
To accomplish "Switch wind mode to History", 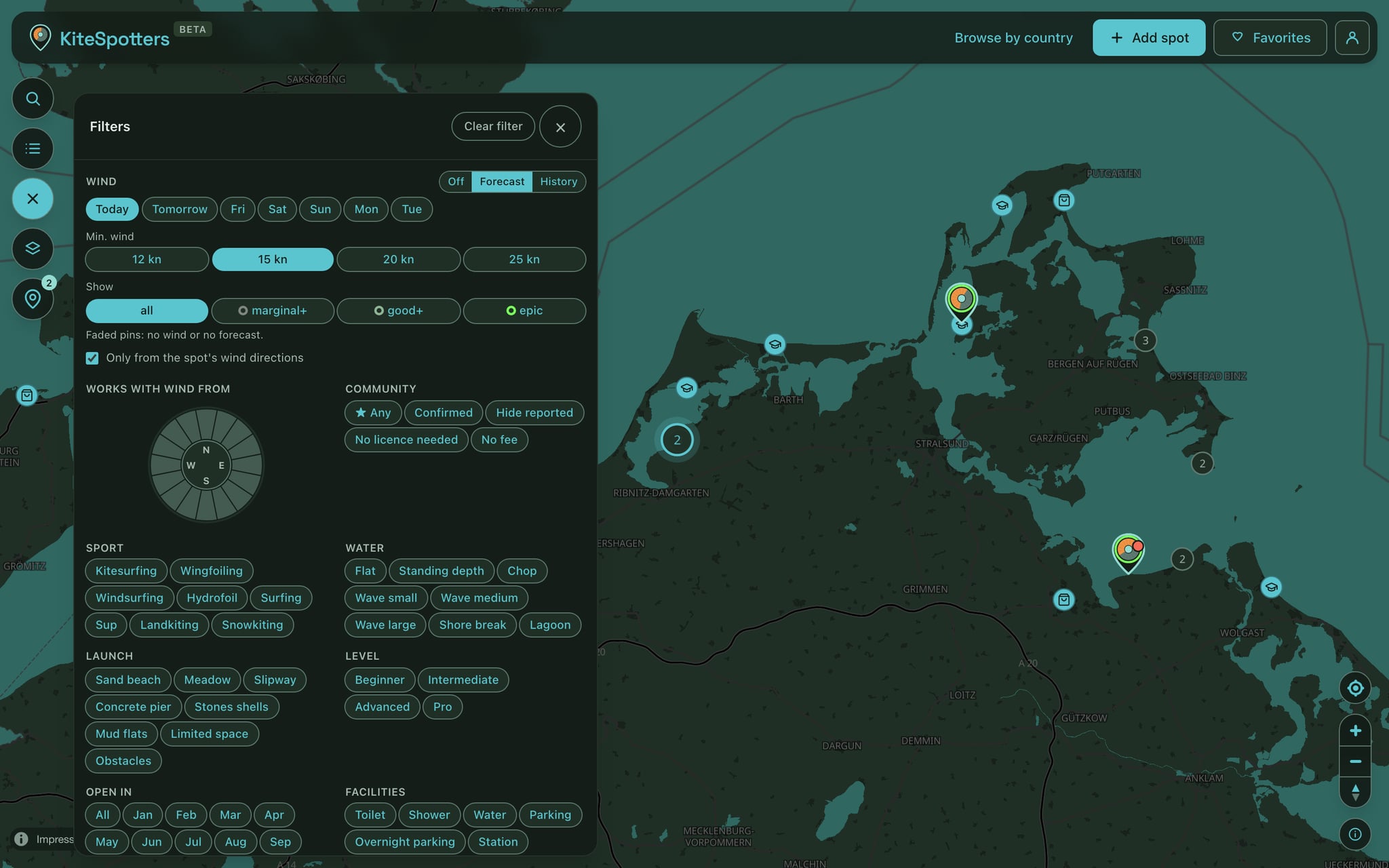I will pyautogui.click(x=559, y=182).
